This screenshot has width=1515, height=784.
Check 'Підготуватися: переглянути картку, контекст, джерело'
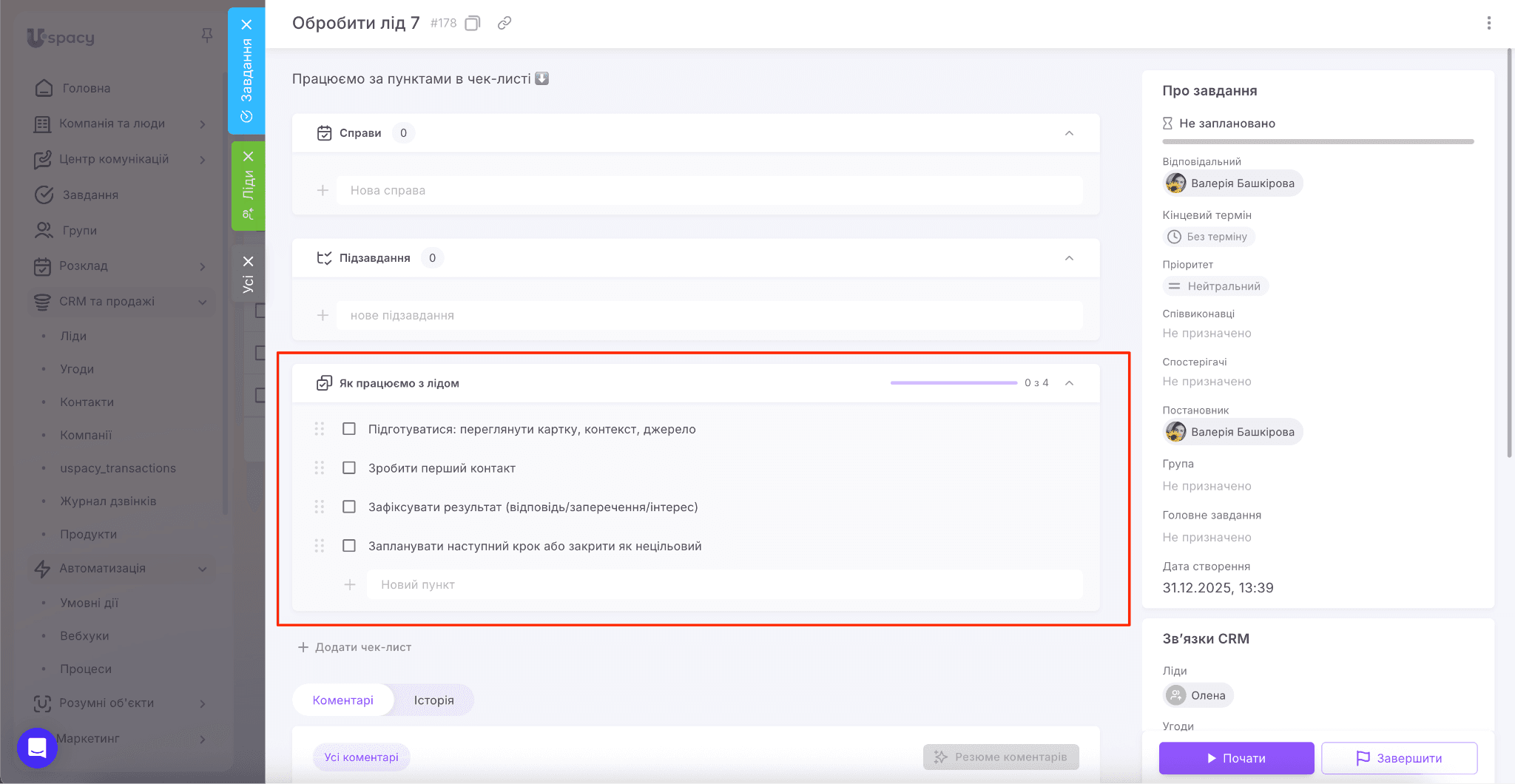(x=349, y=429)
